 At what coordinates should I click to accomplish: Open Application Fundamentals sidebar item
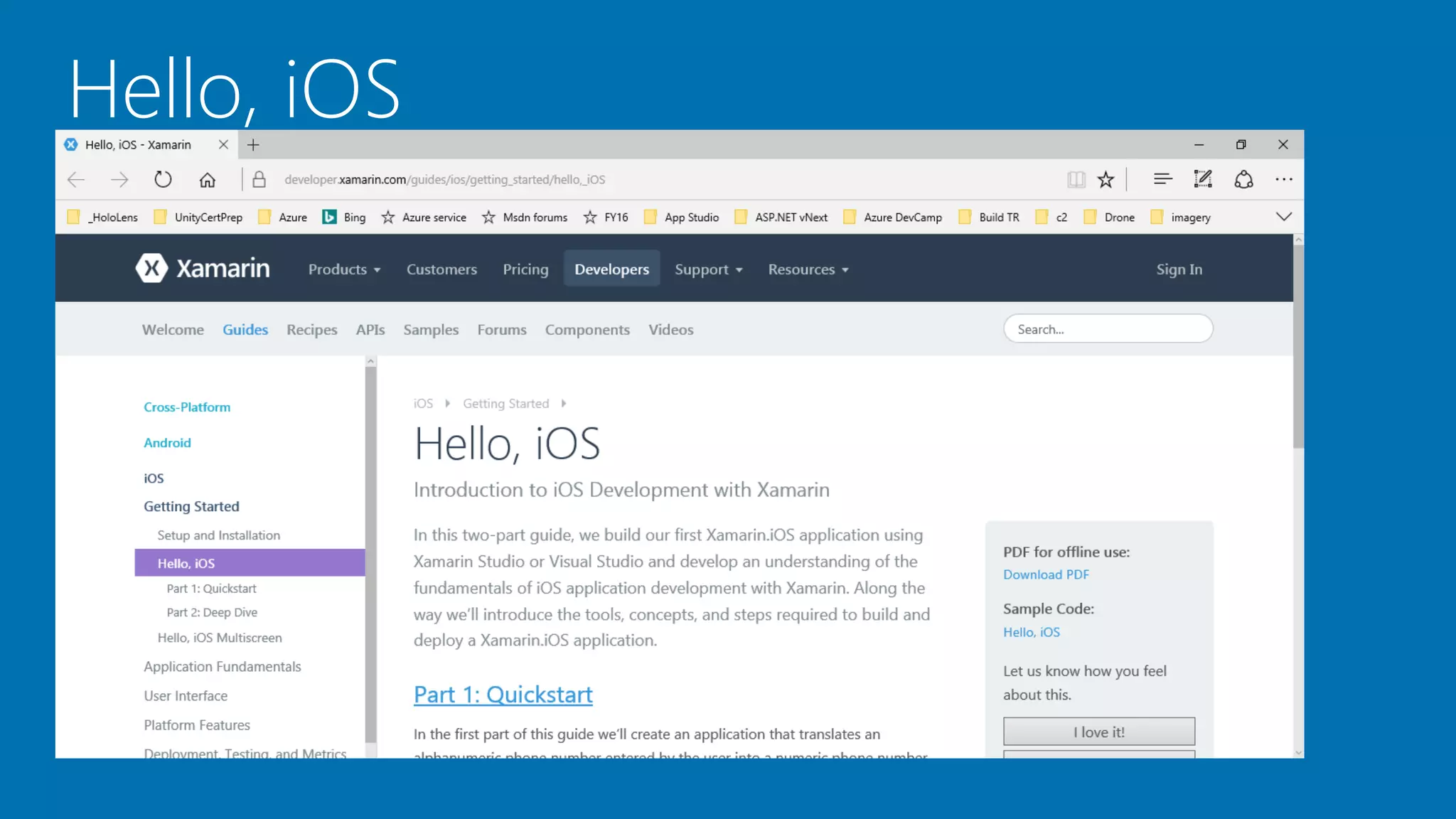click(222, 667)
